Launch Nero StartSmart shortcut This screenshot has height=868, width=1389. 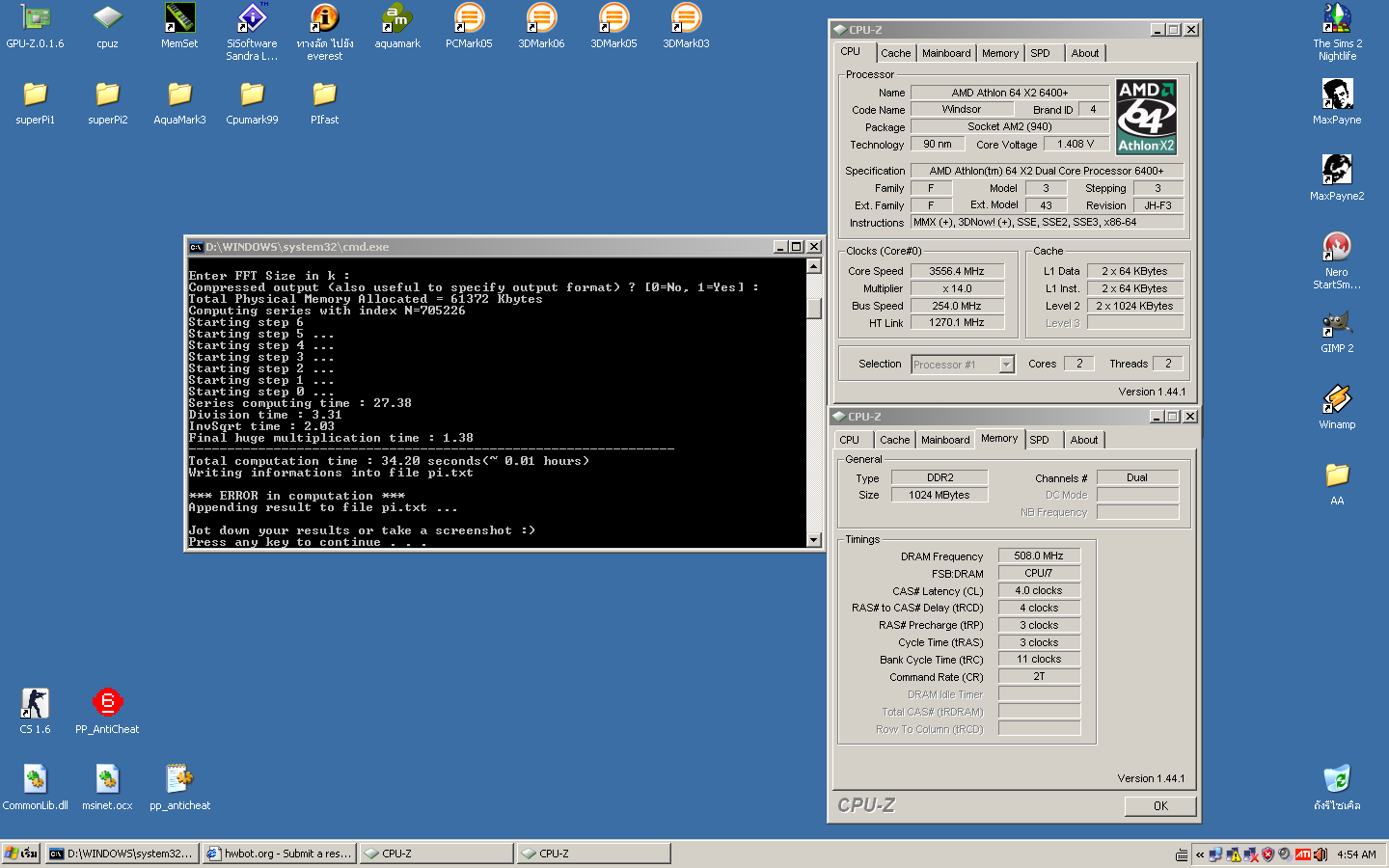1337,260
